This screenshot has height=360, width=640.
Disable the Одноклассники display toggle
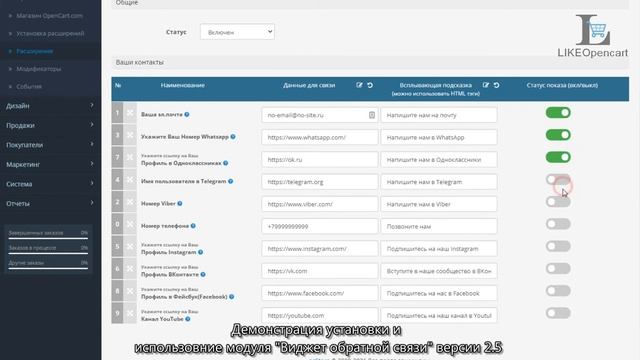tap(558, 157)
